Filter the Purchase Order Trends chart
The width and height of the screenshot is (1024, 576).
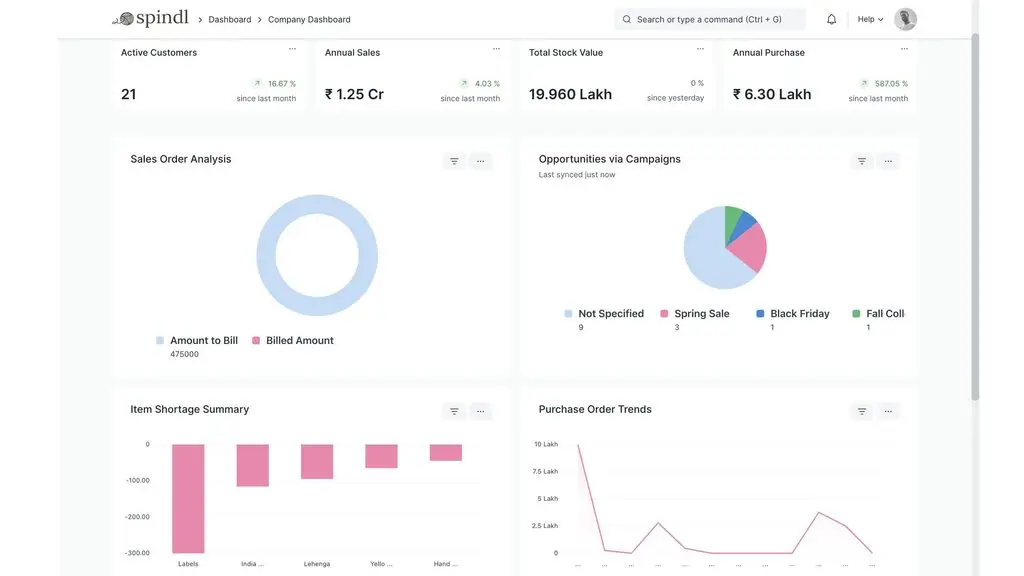(862, 411)
